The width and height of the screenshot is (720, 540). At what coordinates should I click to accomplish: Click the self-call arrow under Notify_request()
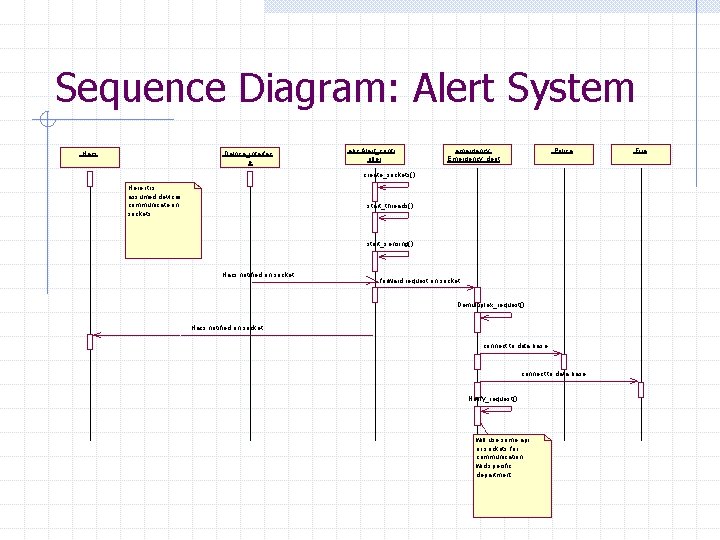(x=496, y=409)
